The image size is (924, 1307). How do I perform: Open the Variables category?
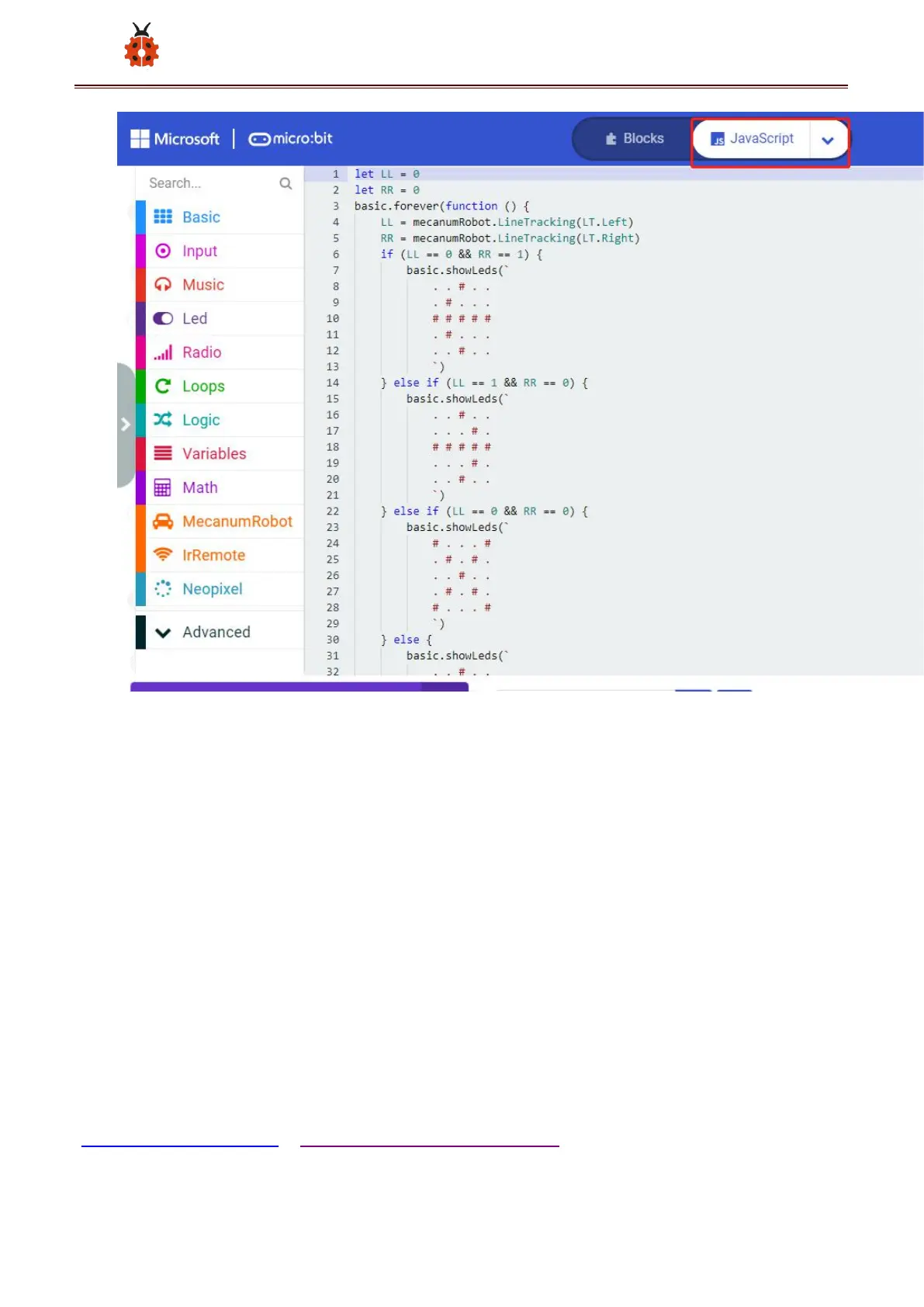[x=220, y=453]
